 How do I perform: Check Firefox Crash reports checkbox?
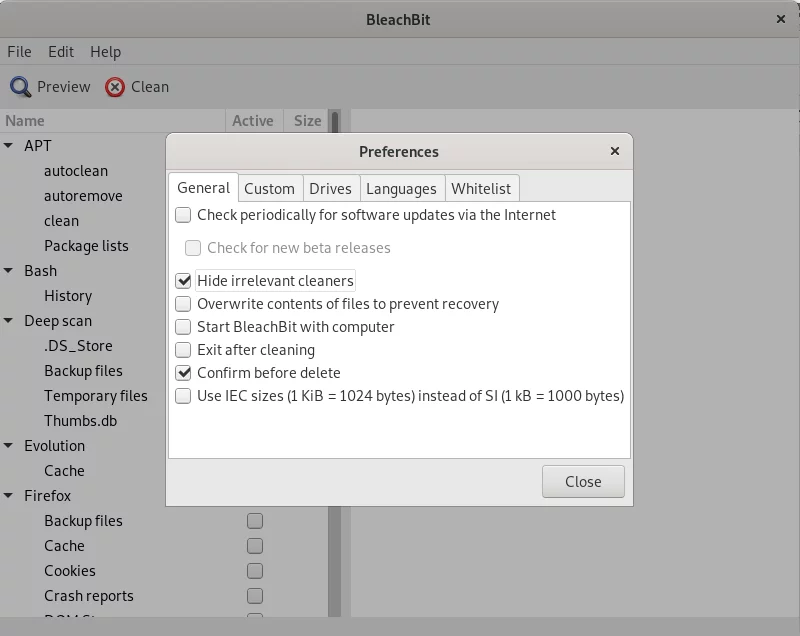255,596
